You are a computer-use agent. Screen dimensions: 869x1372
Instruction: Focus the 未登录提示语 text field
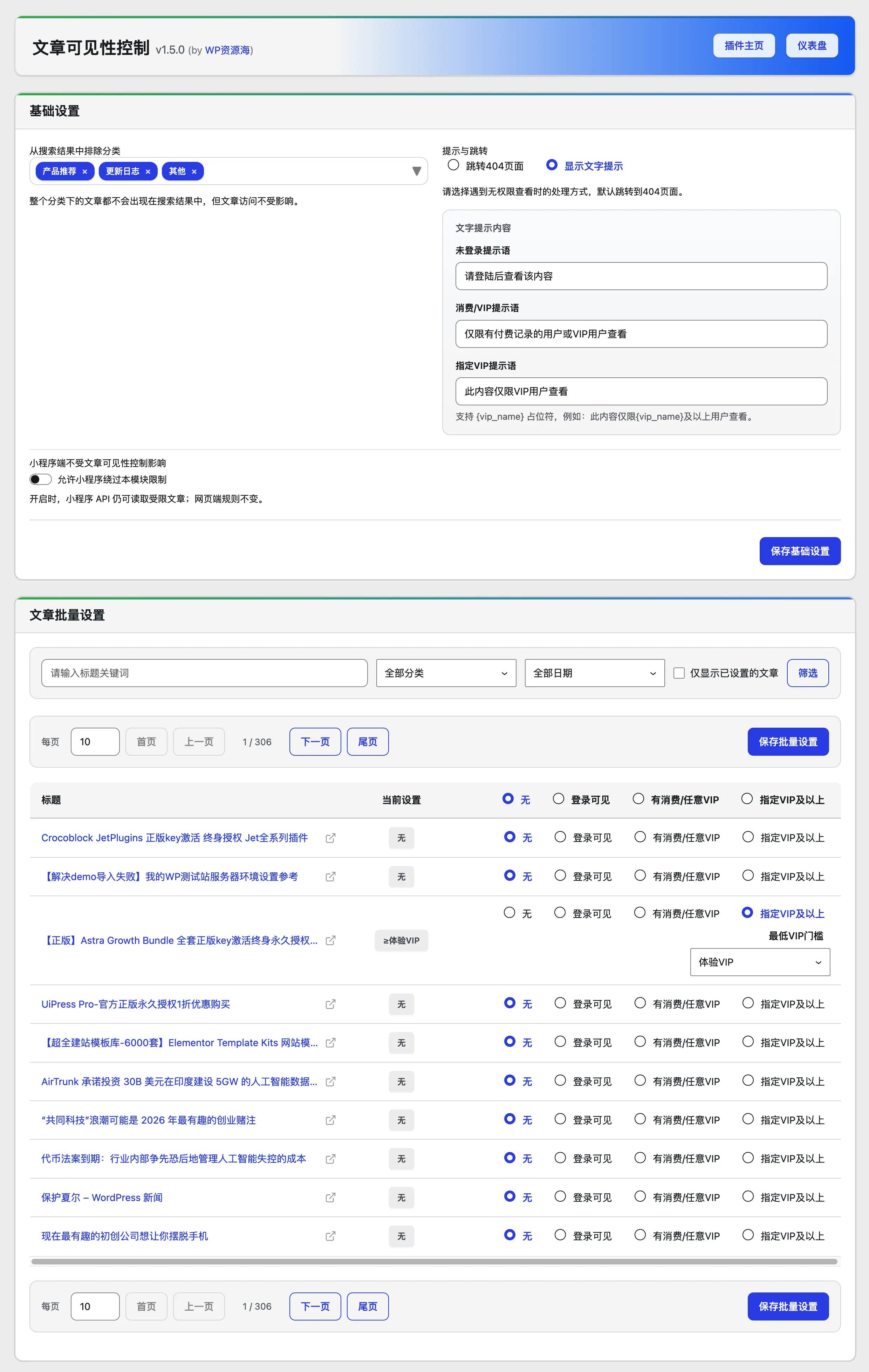[641, 276]
